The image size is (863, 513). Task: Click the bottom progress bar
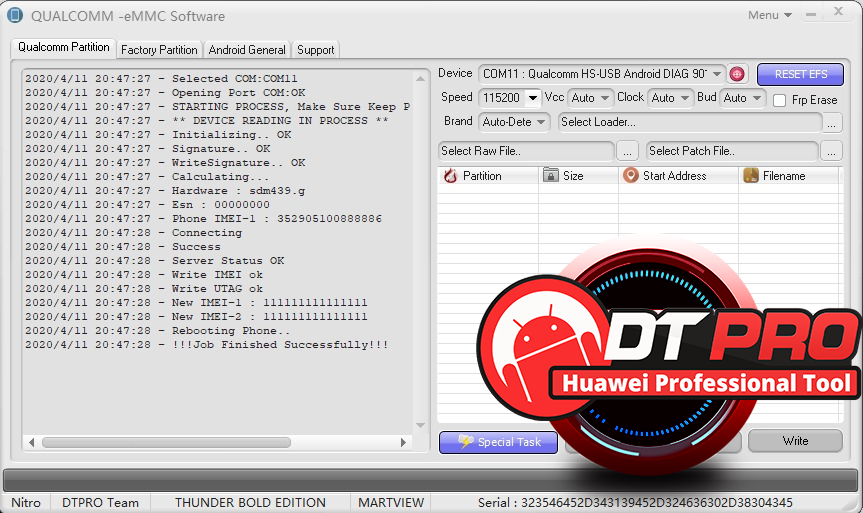430,480
